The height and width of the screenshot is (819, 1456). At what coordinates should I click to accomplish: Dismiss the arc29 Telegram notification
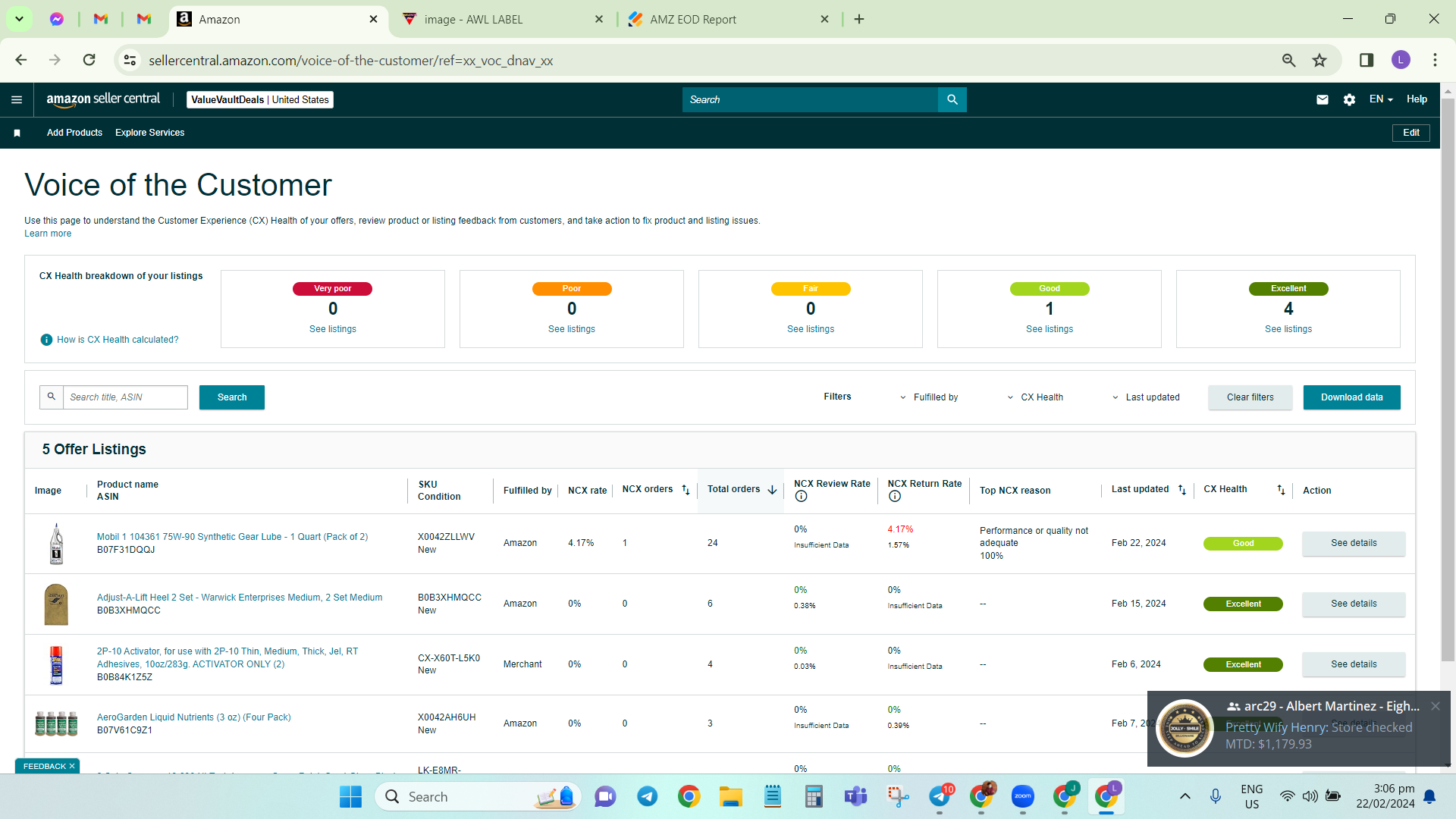(1436, 706)
